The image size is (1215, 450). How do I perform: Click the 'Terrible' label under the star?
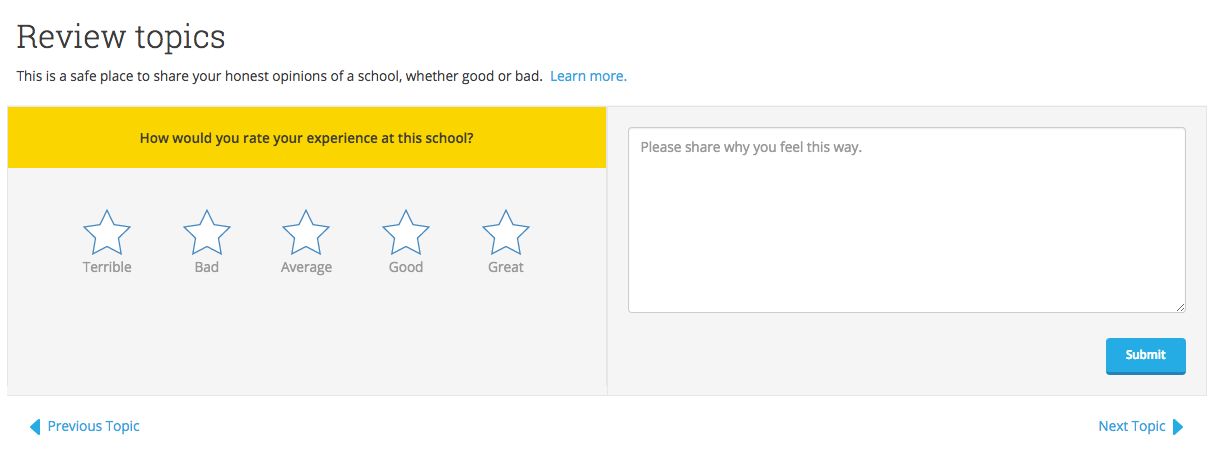107,267
